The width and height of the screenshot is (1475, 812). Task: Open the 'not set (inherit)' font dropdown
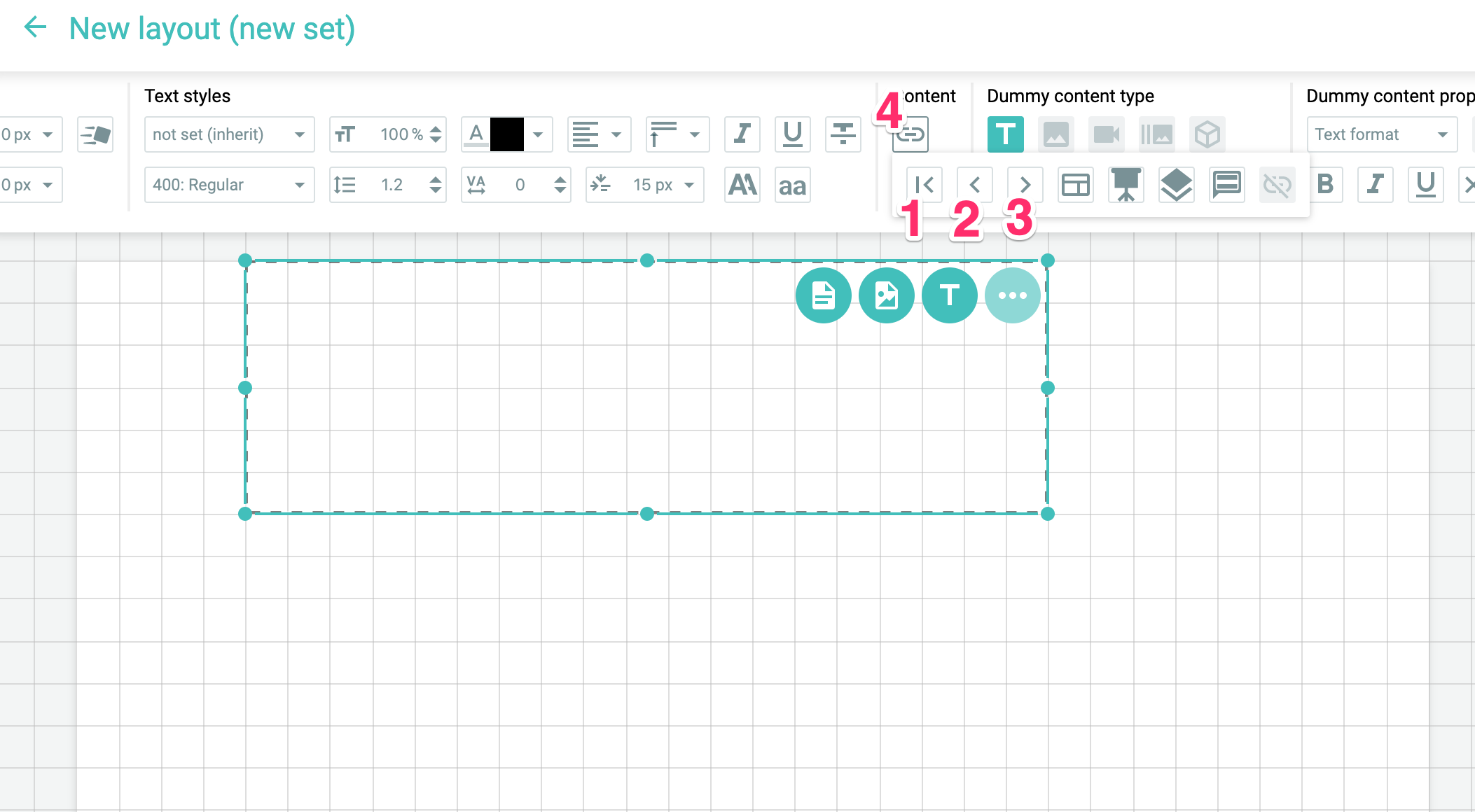click(229, 134)
